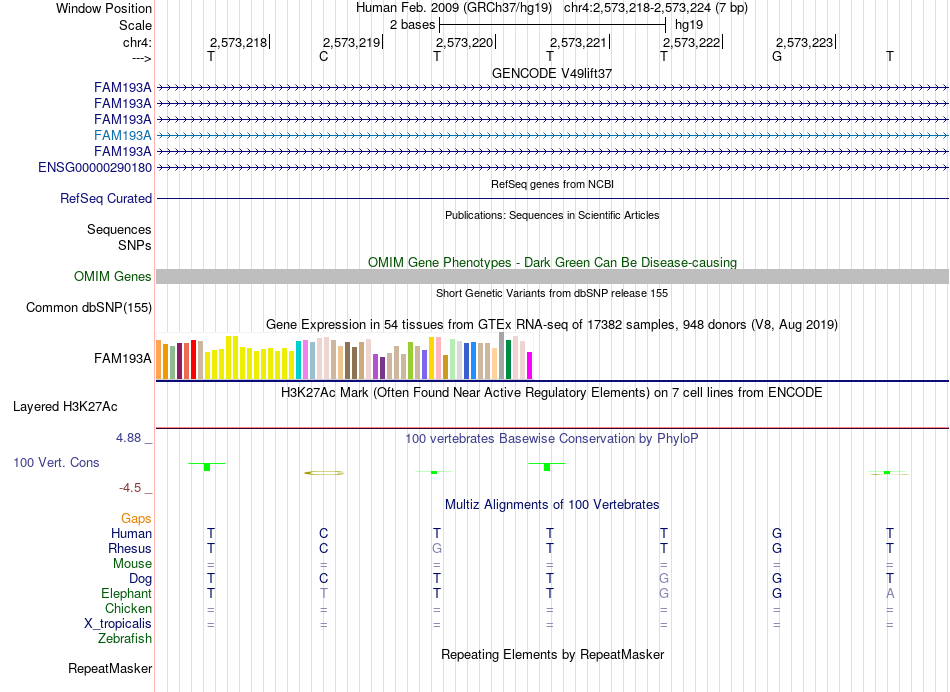
Task: Click the Zebrafish species label
Action: 125,638
